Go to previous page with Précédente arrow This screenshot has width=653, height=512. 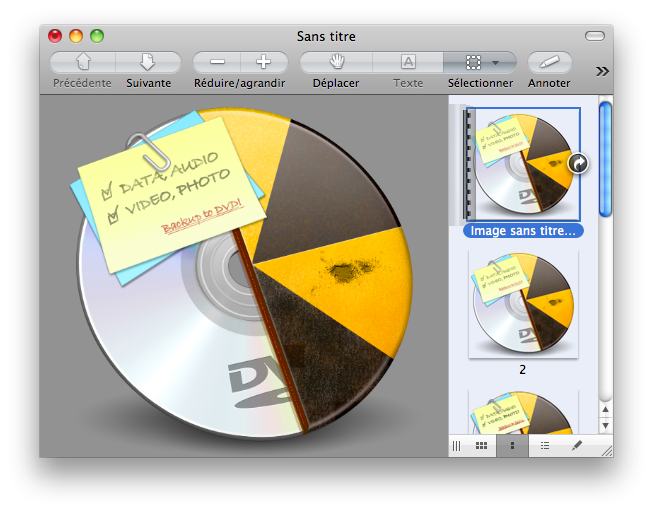coord(82,62)
